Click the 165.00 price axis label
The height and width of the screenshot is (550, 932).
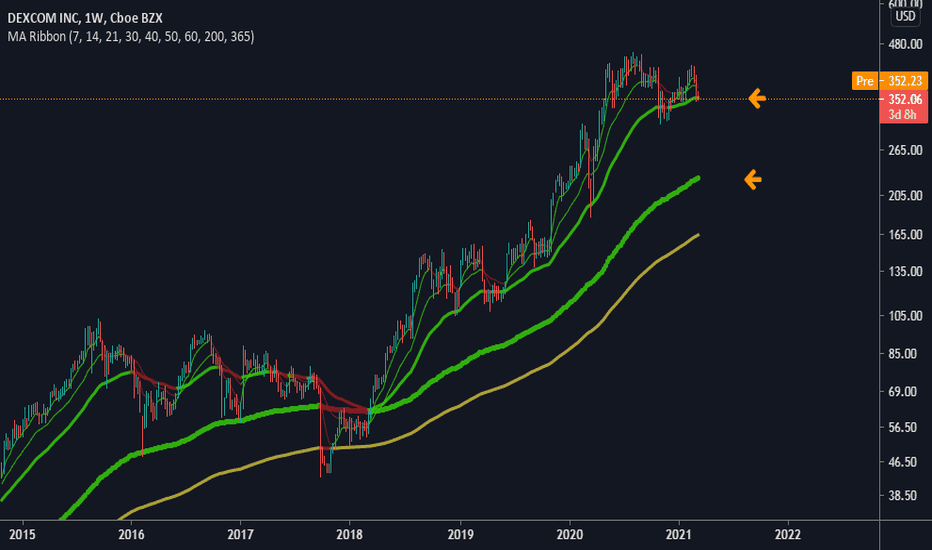(x=905, y=235)
